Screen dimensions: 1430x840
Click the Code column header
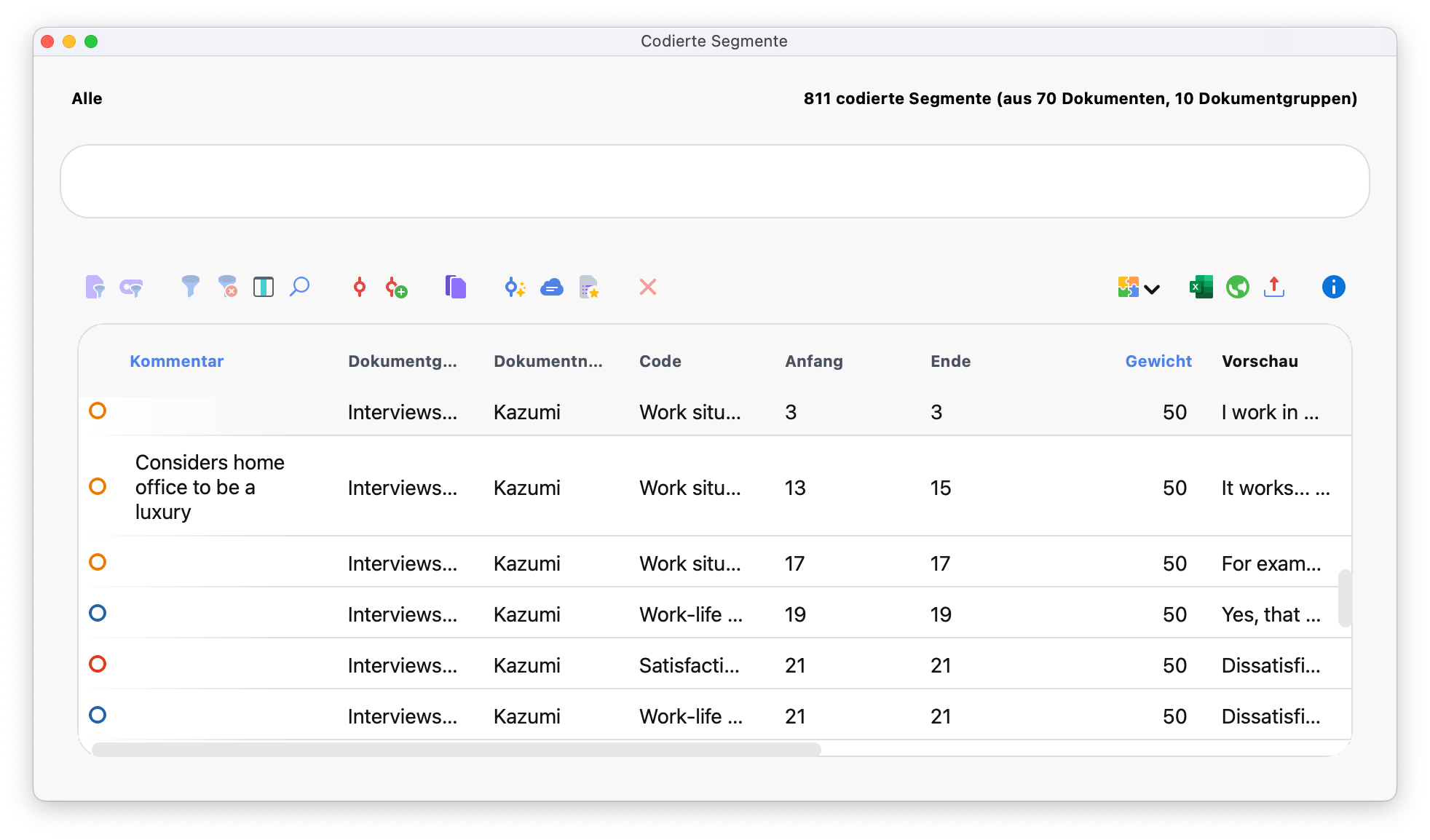pyautogui.click(x=660, y=361)
